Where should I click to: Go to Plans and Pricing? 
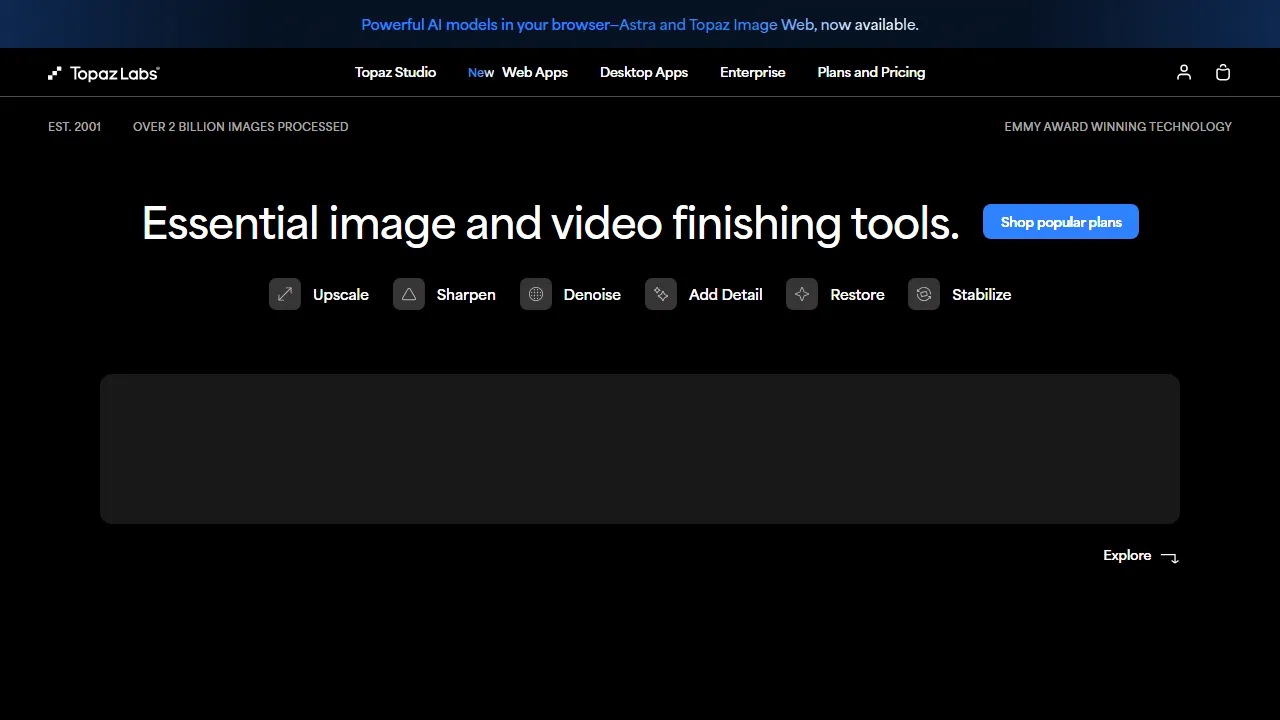(871, 72)
